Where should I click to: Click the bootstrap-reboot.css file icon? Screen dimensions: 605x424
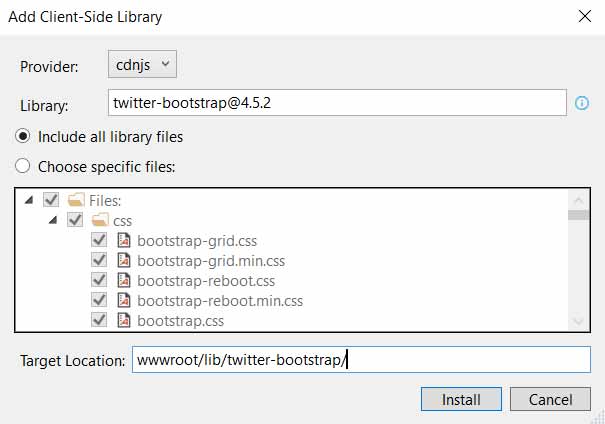point(123,280)
